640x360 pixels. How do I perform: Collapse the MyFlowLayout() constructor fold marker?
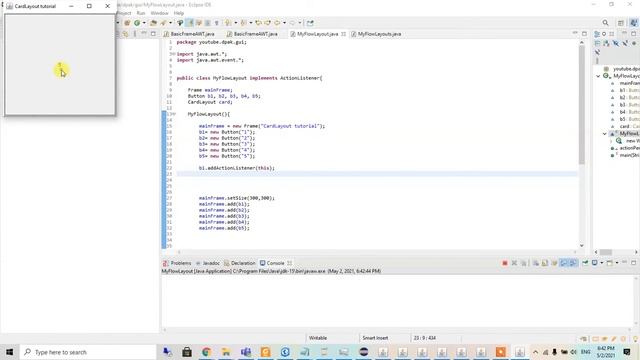pos(174,114)
